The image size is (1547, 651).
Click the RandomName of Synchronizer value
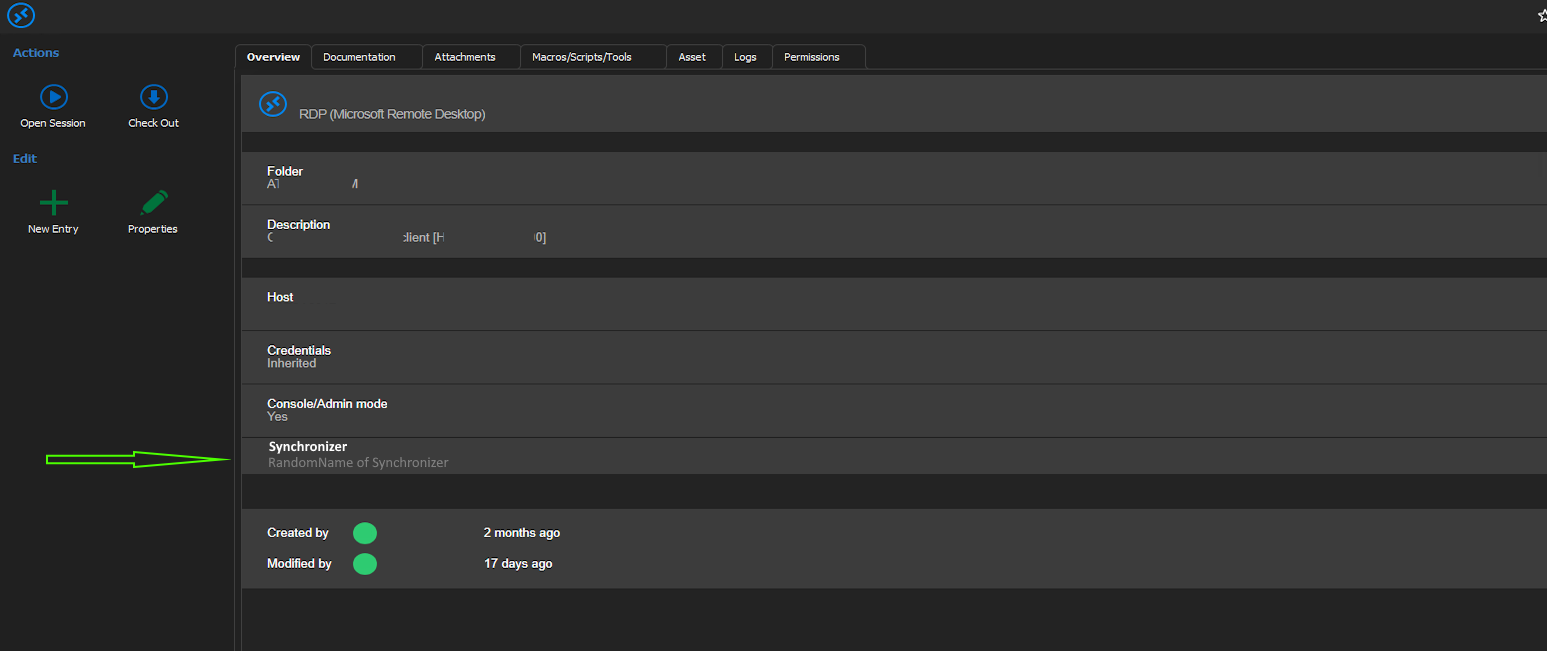coord(358,463)
